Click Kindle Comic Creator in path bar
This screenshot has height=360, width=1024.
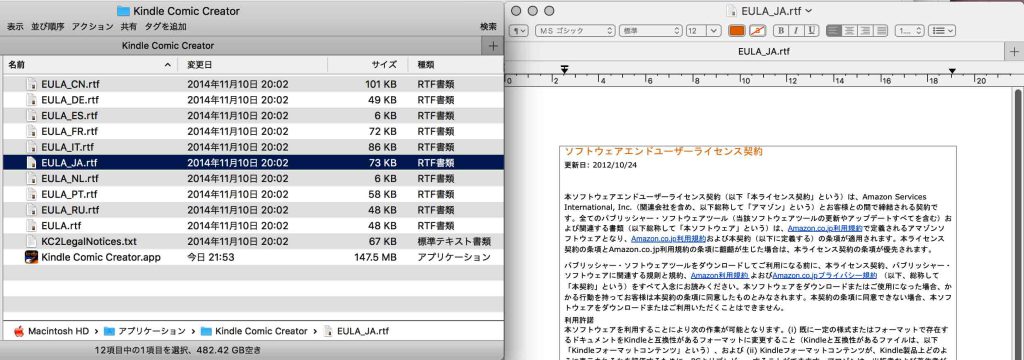[x=253, y=331]
